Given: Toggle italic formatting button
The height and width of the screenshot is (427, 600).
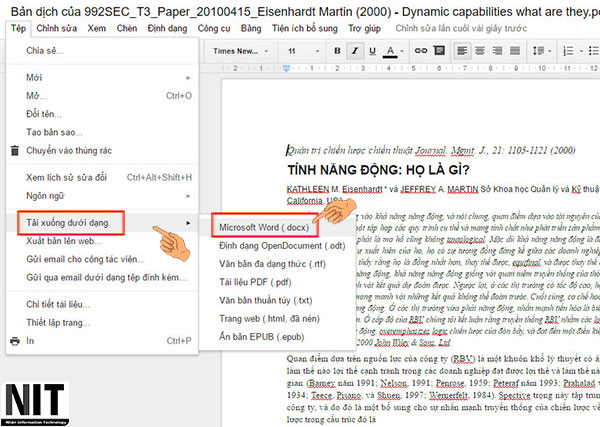Looking at the screenshot, I should point(355,51).
